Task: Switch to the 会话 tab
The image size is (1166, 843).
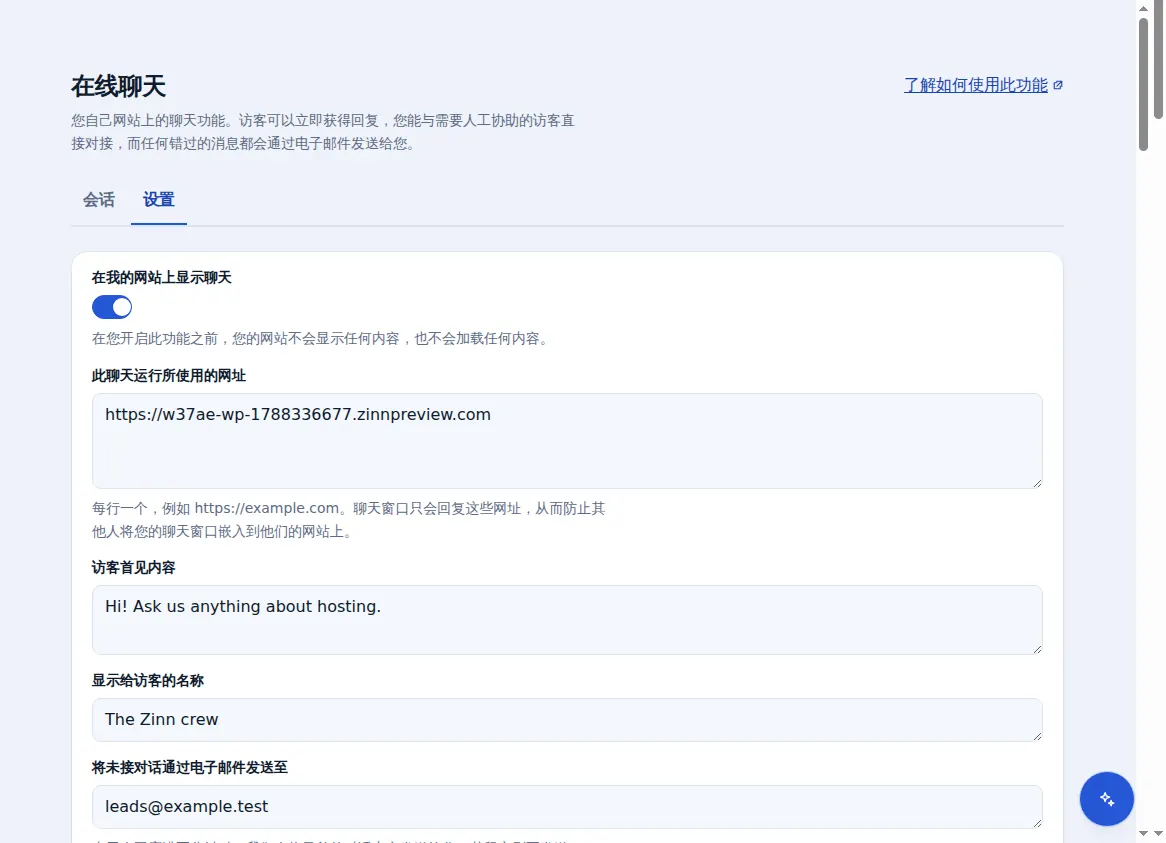Action: pyautogui.click(x=99, y=200)
